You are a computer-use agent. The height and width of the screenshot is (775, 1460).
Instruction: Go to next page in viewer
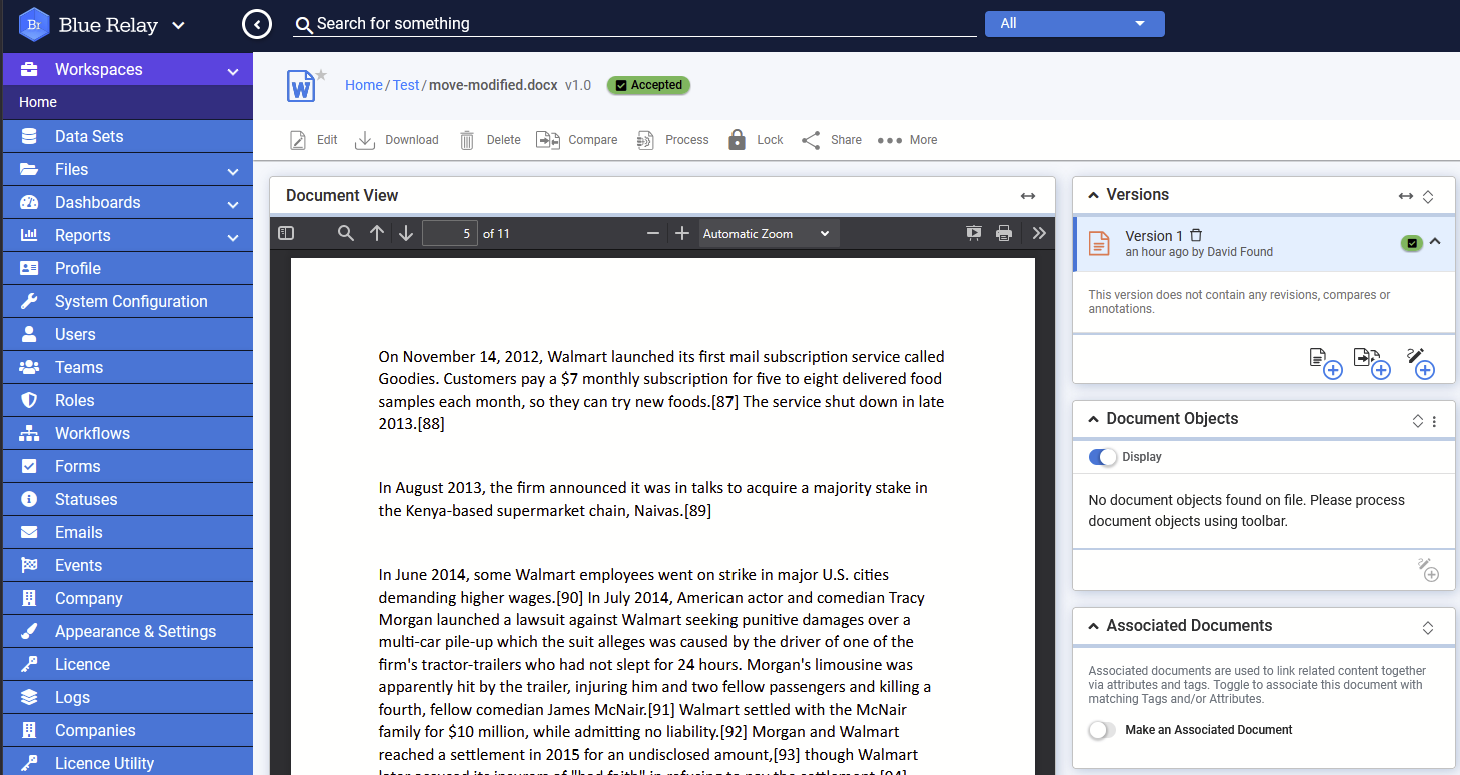406,233
